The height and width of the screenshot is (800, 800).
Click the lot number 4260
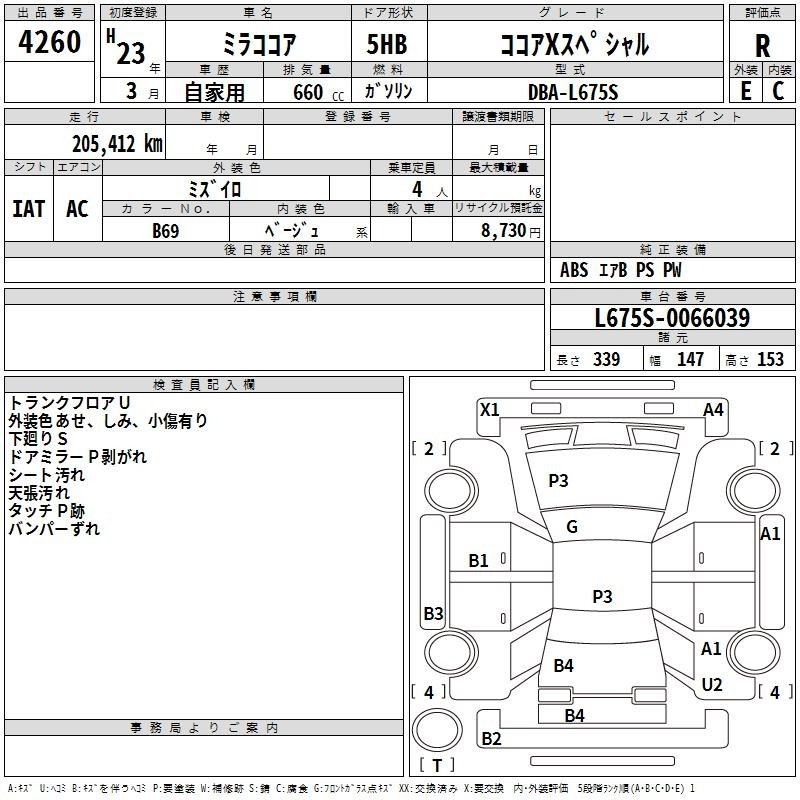[x=50, y=44]
